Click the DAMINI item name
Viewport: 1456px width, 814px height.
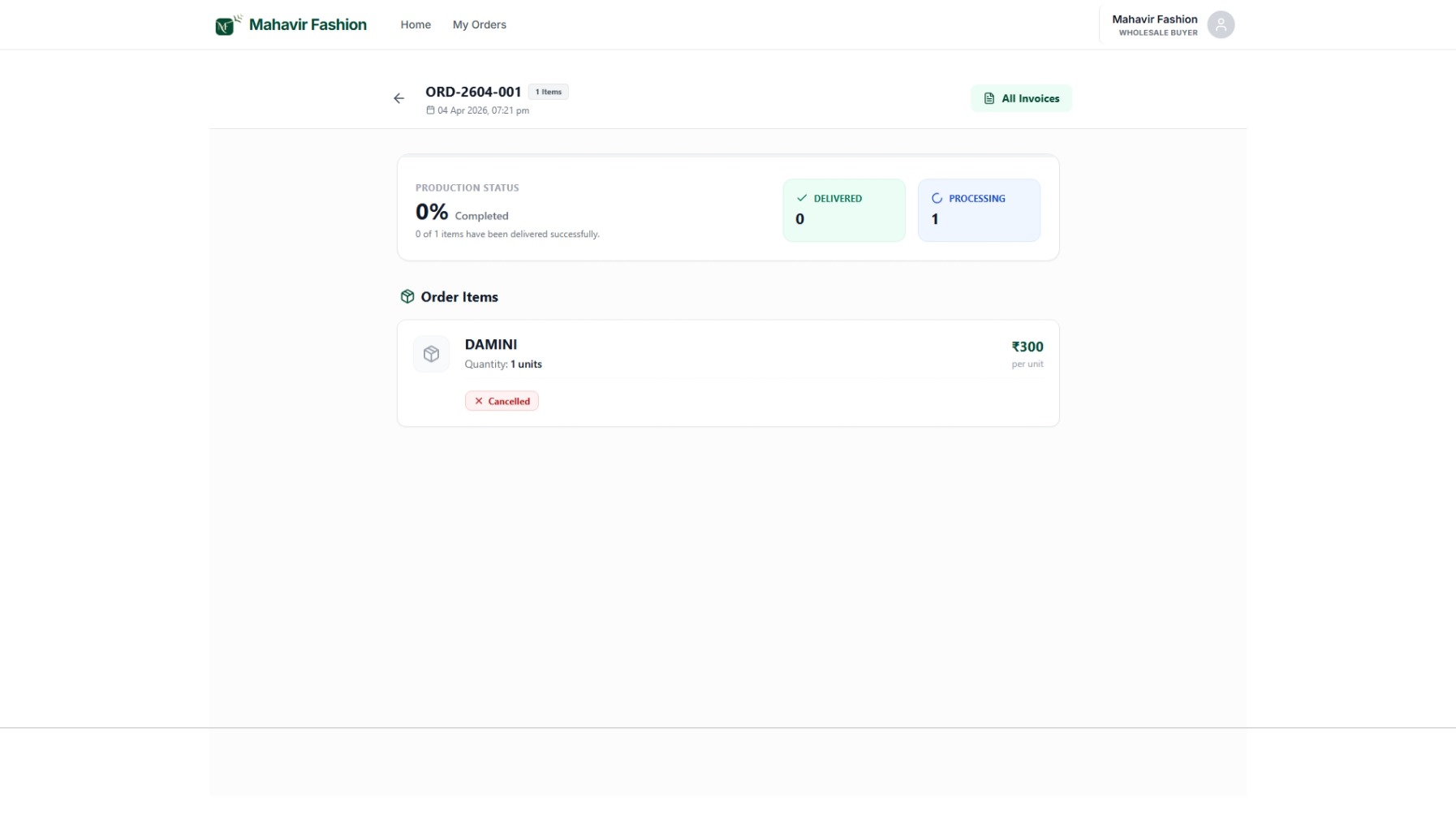point(490,345)
